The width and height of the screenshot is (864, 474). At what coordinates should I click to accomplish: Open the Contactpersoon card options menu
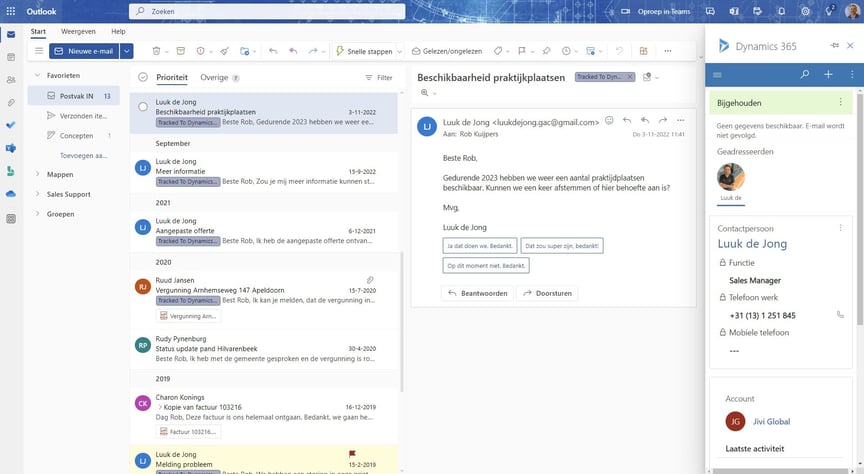pos(840,228)
